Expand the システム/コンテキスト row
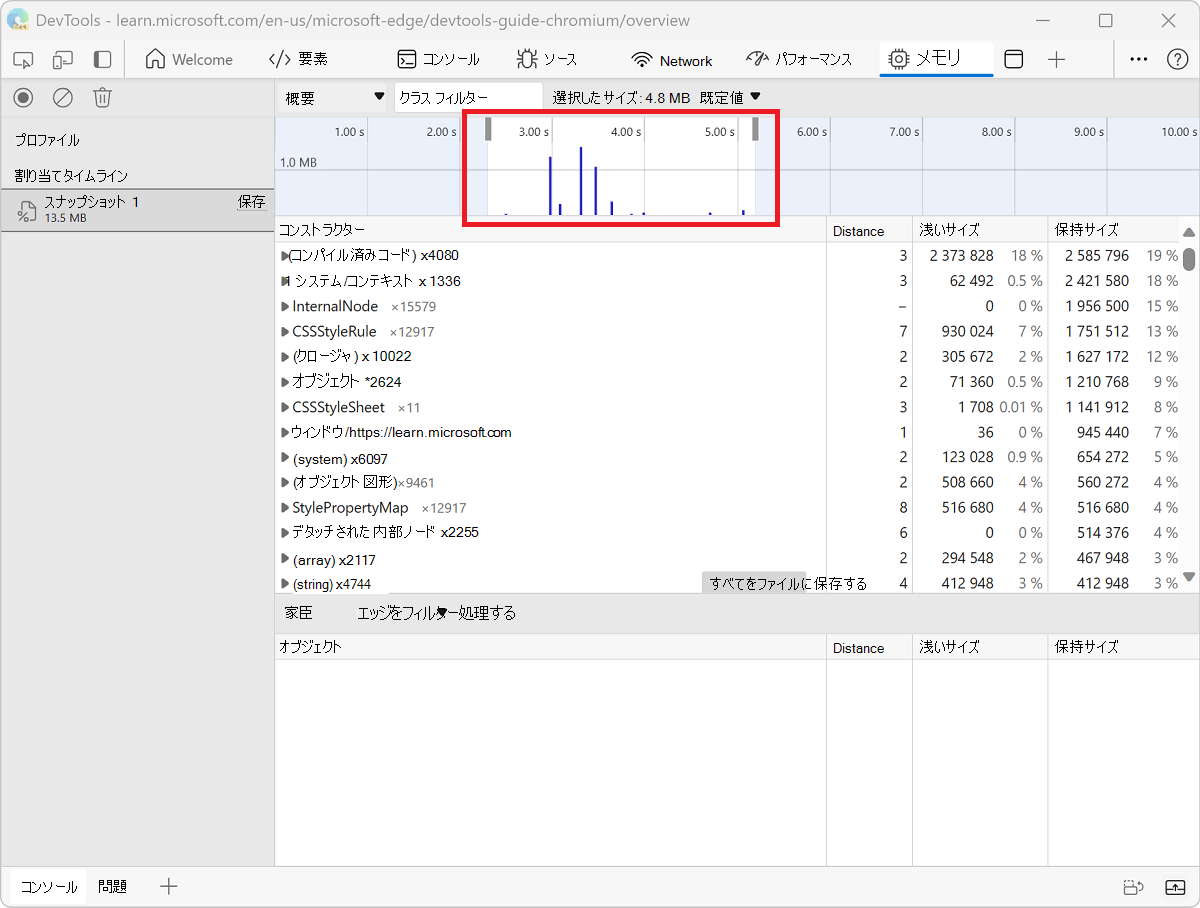This screenshot has height=908, width=1200. (285, 281)
